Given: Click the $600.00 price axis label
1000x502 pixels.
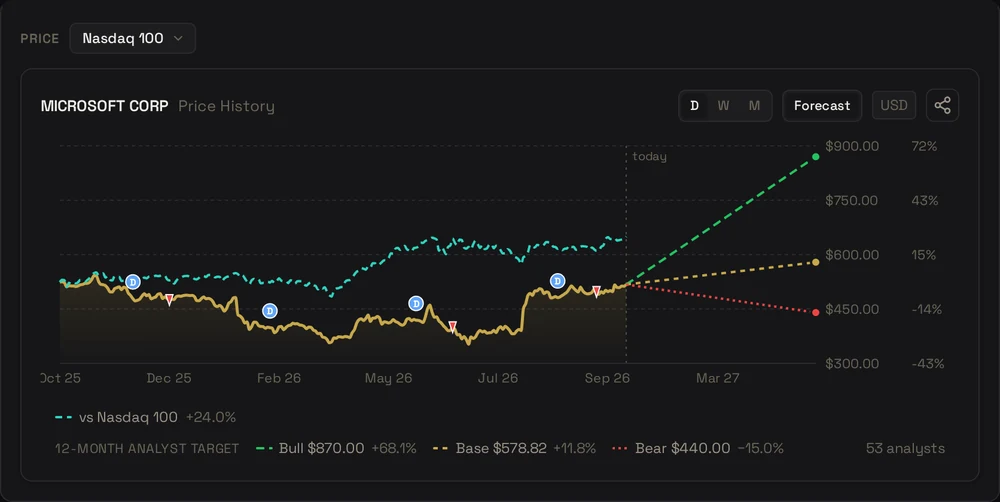Looking at the screenshot, I should (852, 255).
